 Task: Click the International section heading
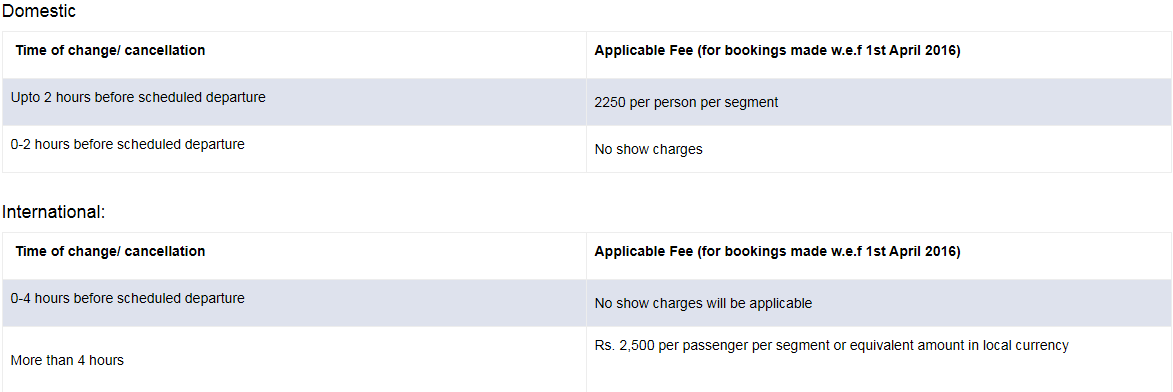click(54, 212)
